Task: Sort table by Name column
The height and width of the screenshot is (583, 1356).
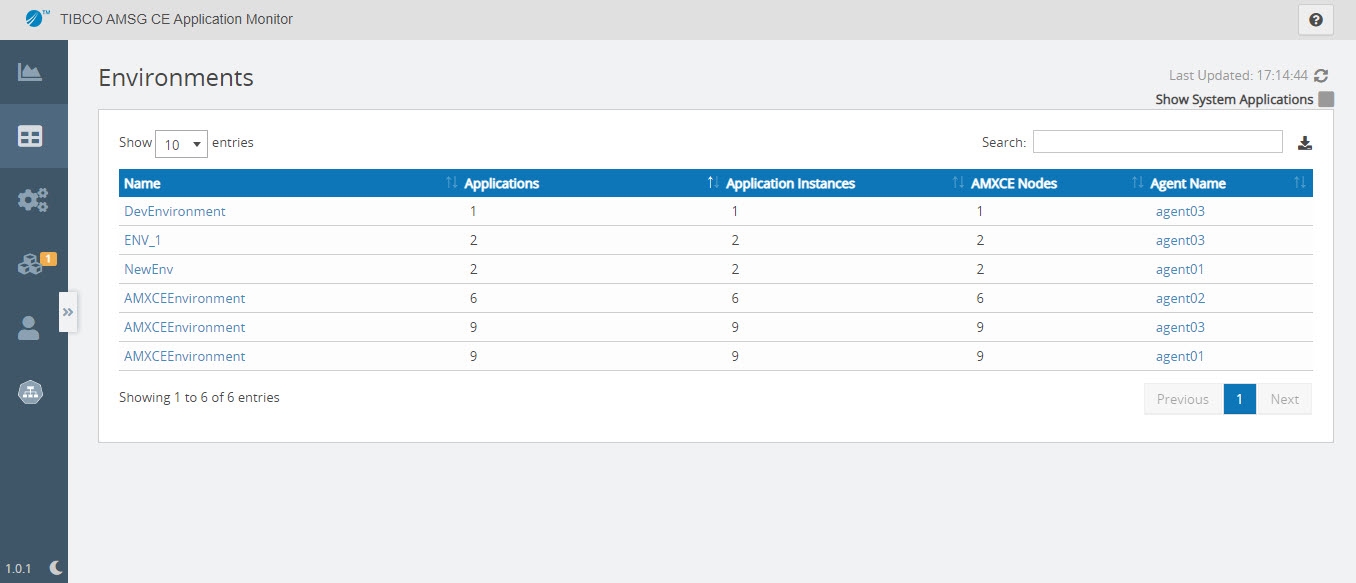Action: click(x=289, y=183)
